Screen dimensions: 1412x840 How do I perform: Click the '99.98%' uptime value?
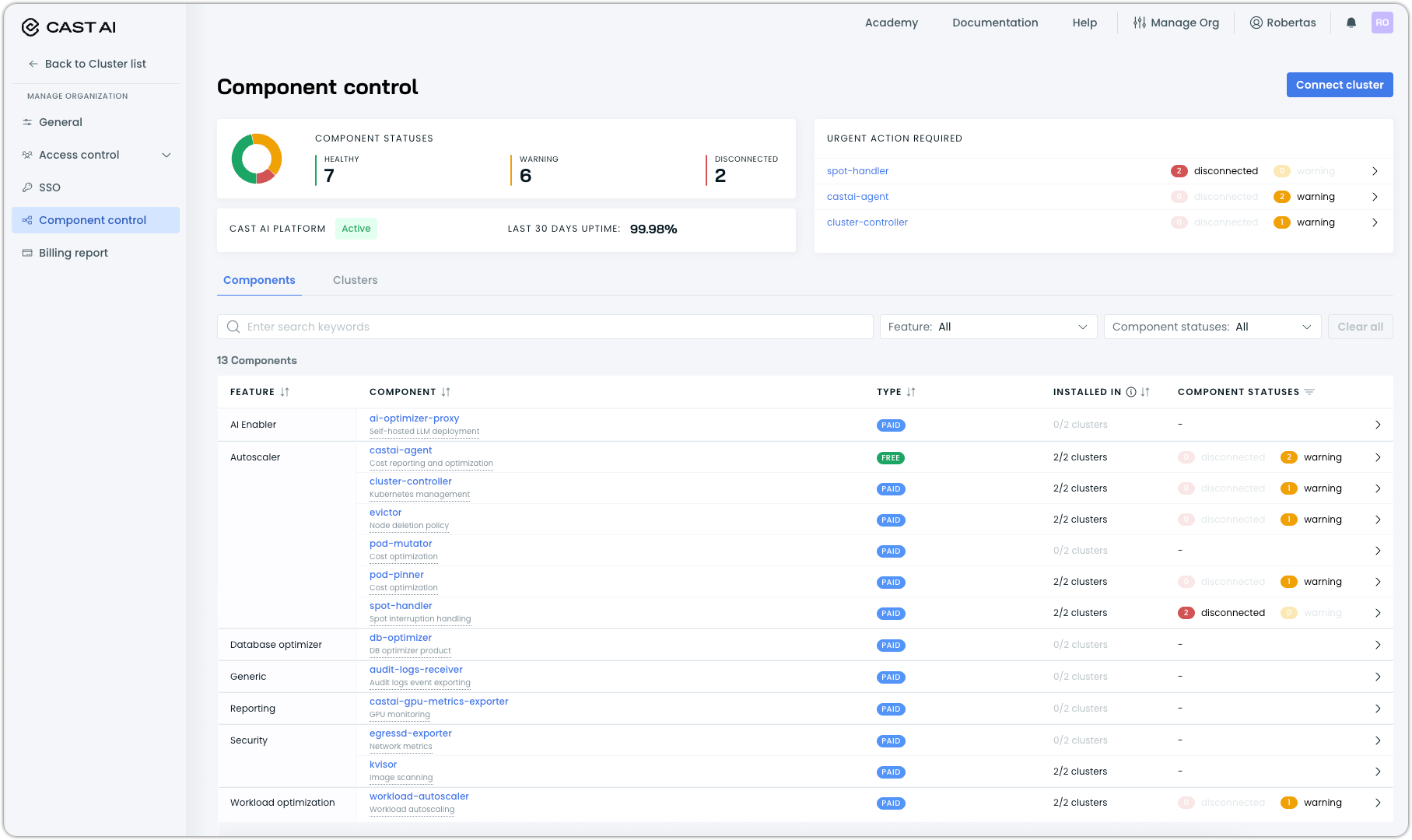[x=653, y=229]
